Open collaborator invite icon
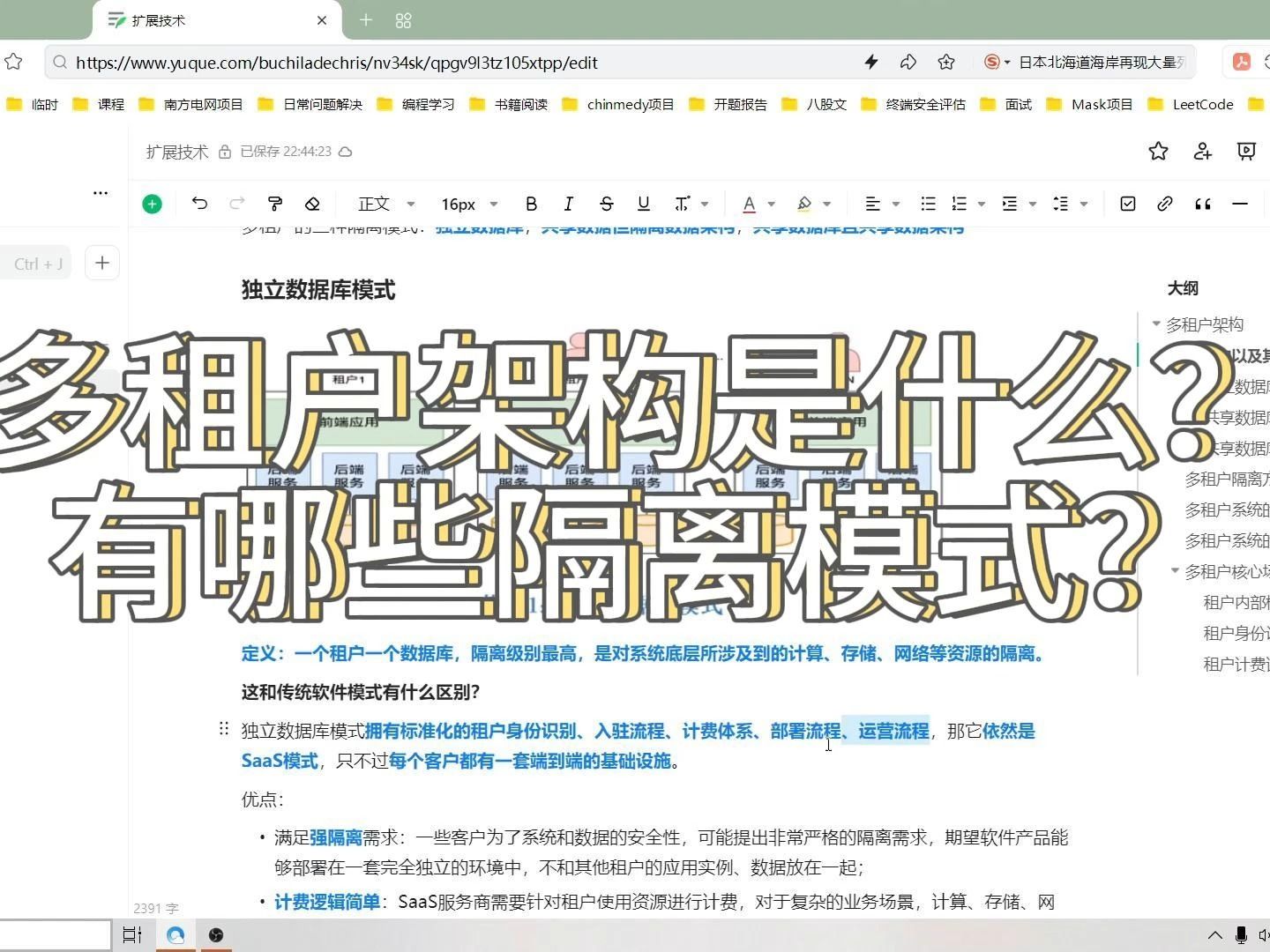Screen dimensions: 1270x952 [1202, 152]
